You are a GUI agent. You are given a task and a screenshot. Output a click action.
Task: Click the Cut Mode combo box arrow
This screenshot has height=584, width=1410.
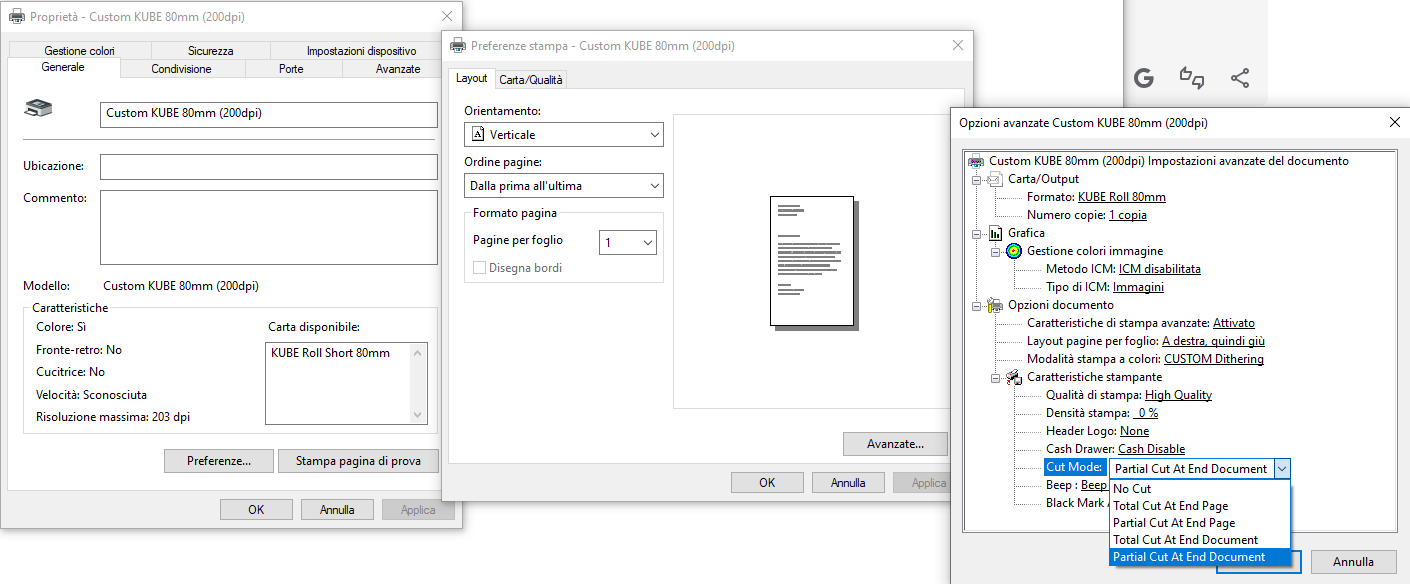point(1282,468)
